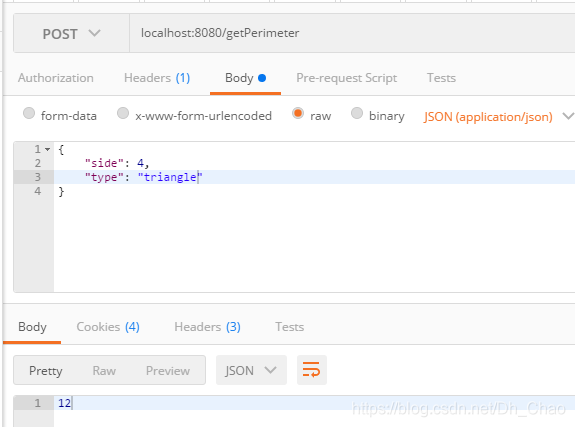This screenshot has width=575, height=427.
Task: Open the response Headers (3) tab
Action: [207, 327]
